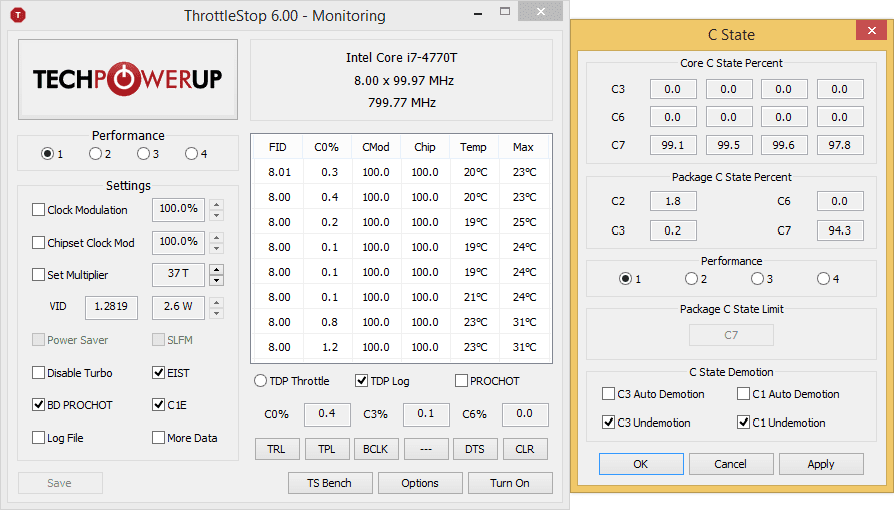The image size is (894, 510).
Task: Click the C3% value 0.1 field
Action: 426,414
